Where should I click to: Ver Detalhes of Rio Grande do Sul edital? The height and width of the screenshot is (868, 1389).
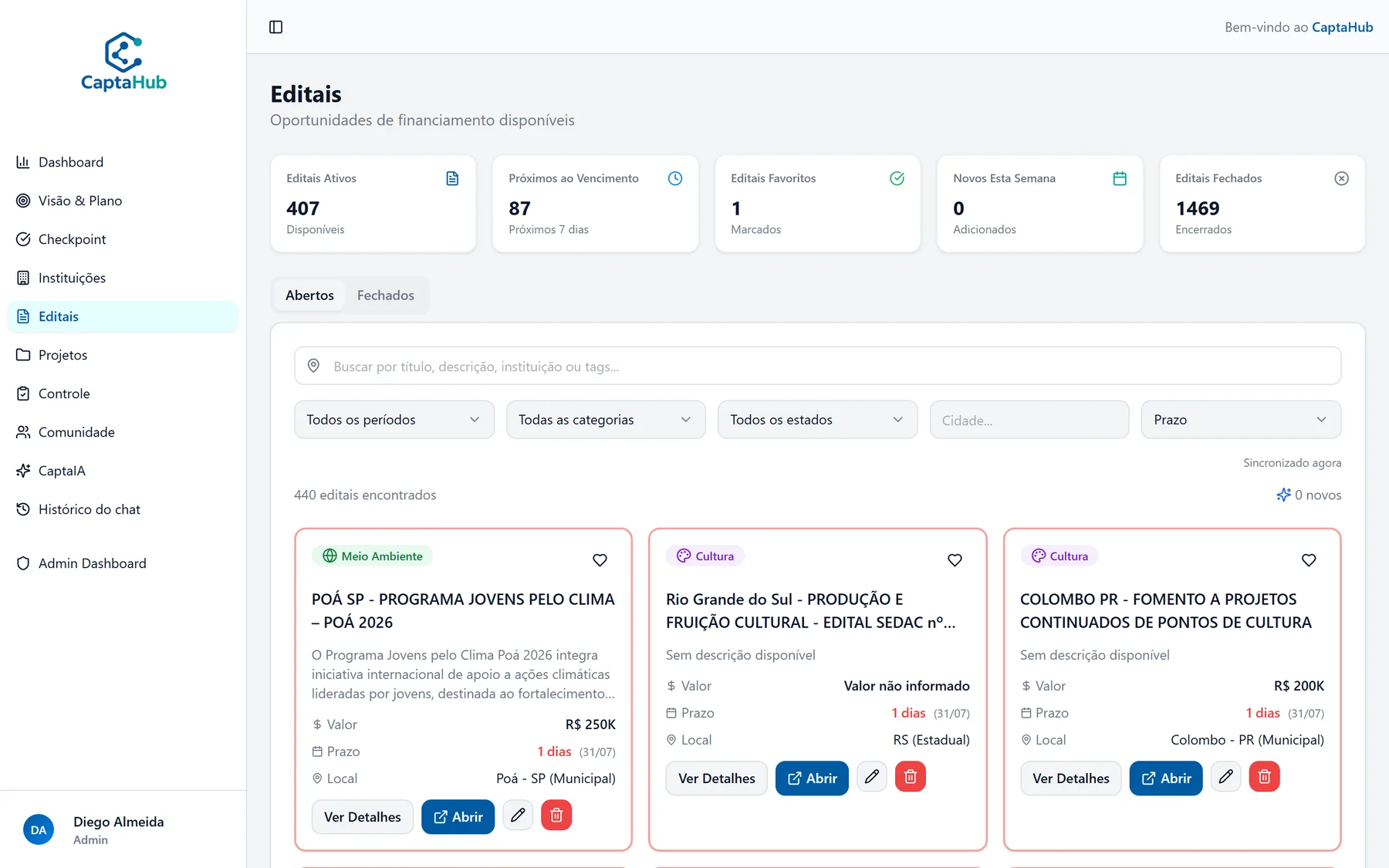(716, 778)
